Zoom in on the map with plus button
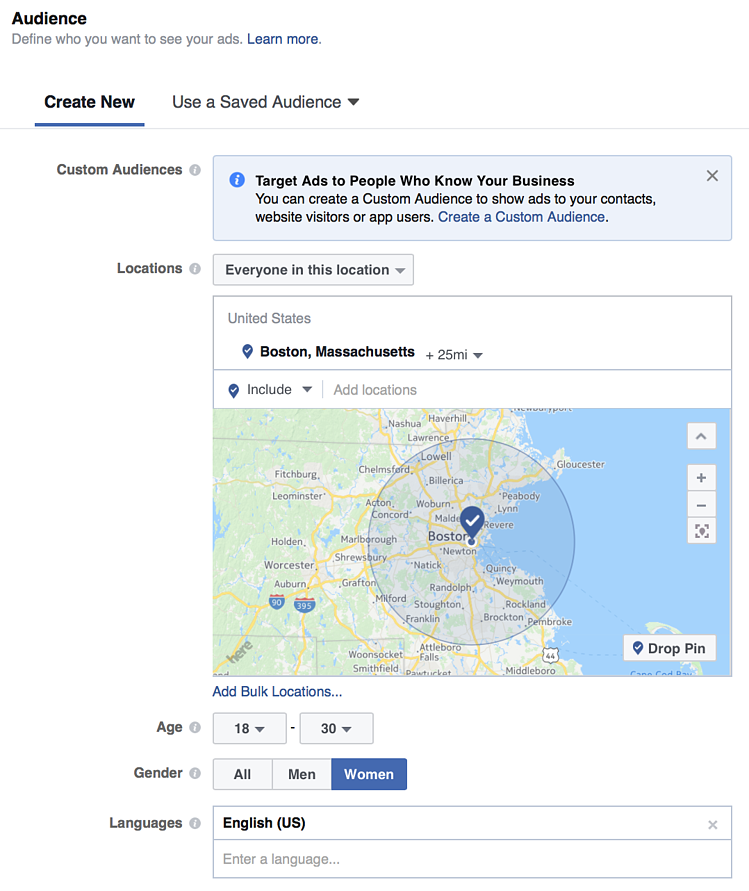 coord(702,478)
